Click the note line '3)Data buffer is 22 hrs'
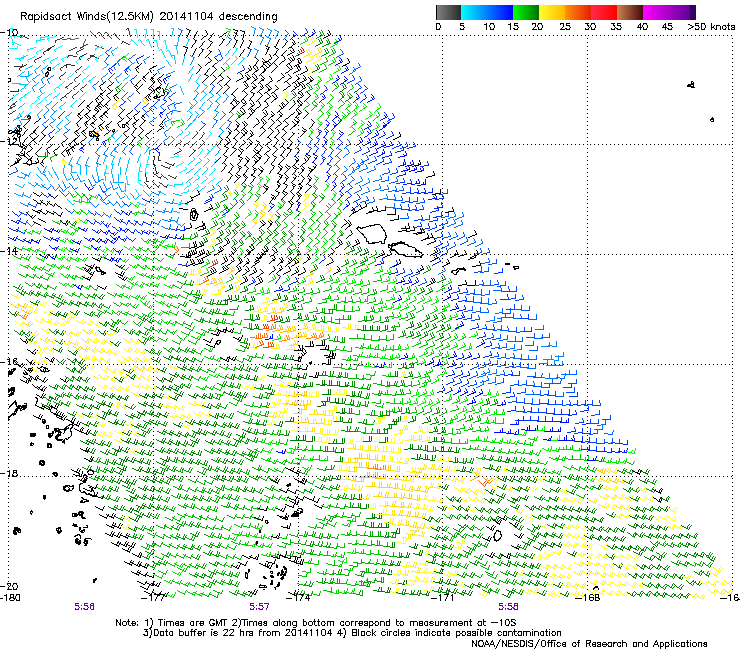The width and height of the screenshot is (740, 650). click(353, 633)
